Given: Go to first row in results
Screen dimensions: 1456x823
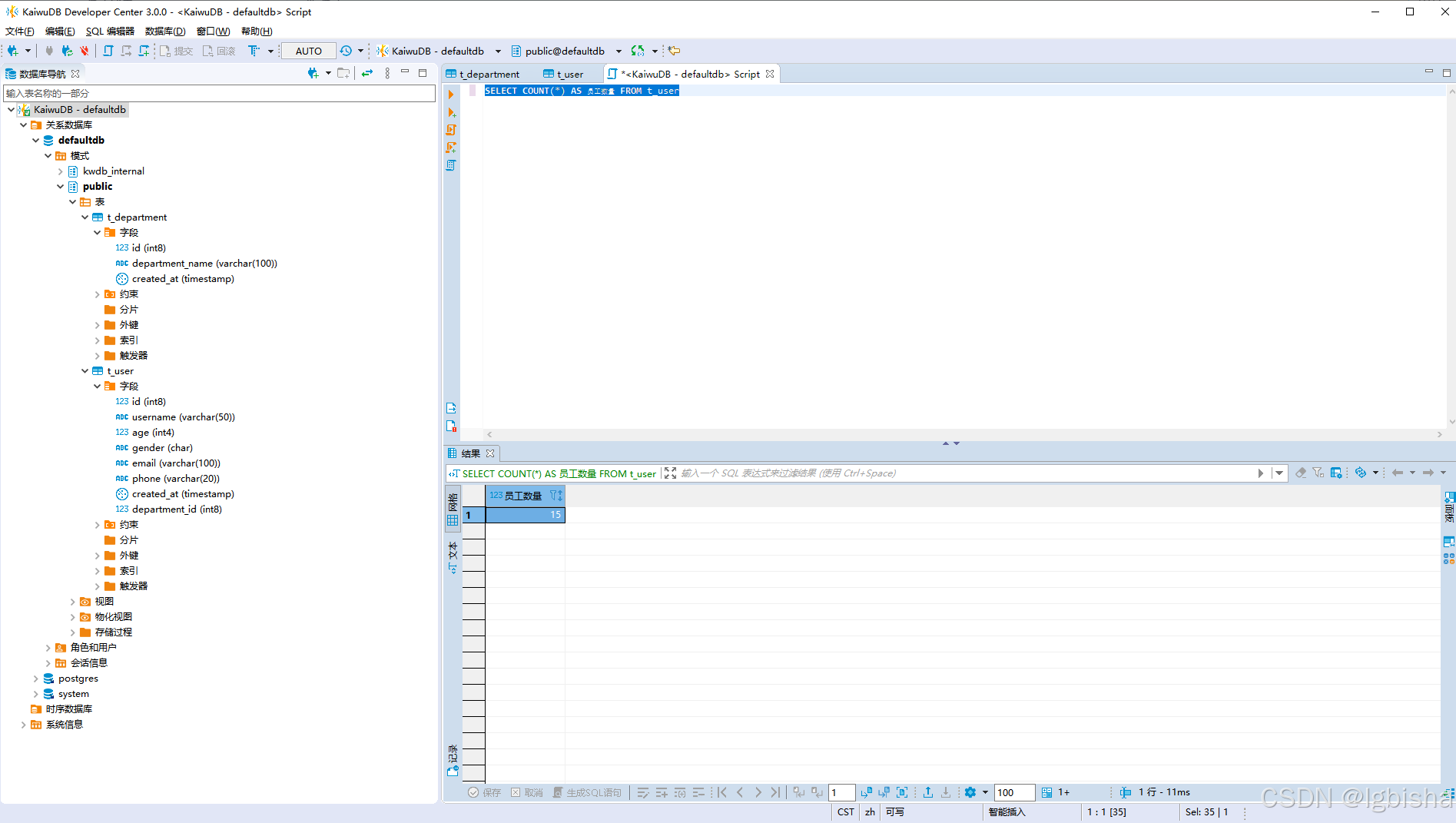Looking at the screenshot, I should [722, 792].
